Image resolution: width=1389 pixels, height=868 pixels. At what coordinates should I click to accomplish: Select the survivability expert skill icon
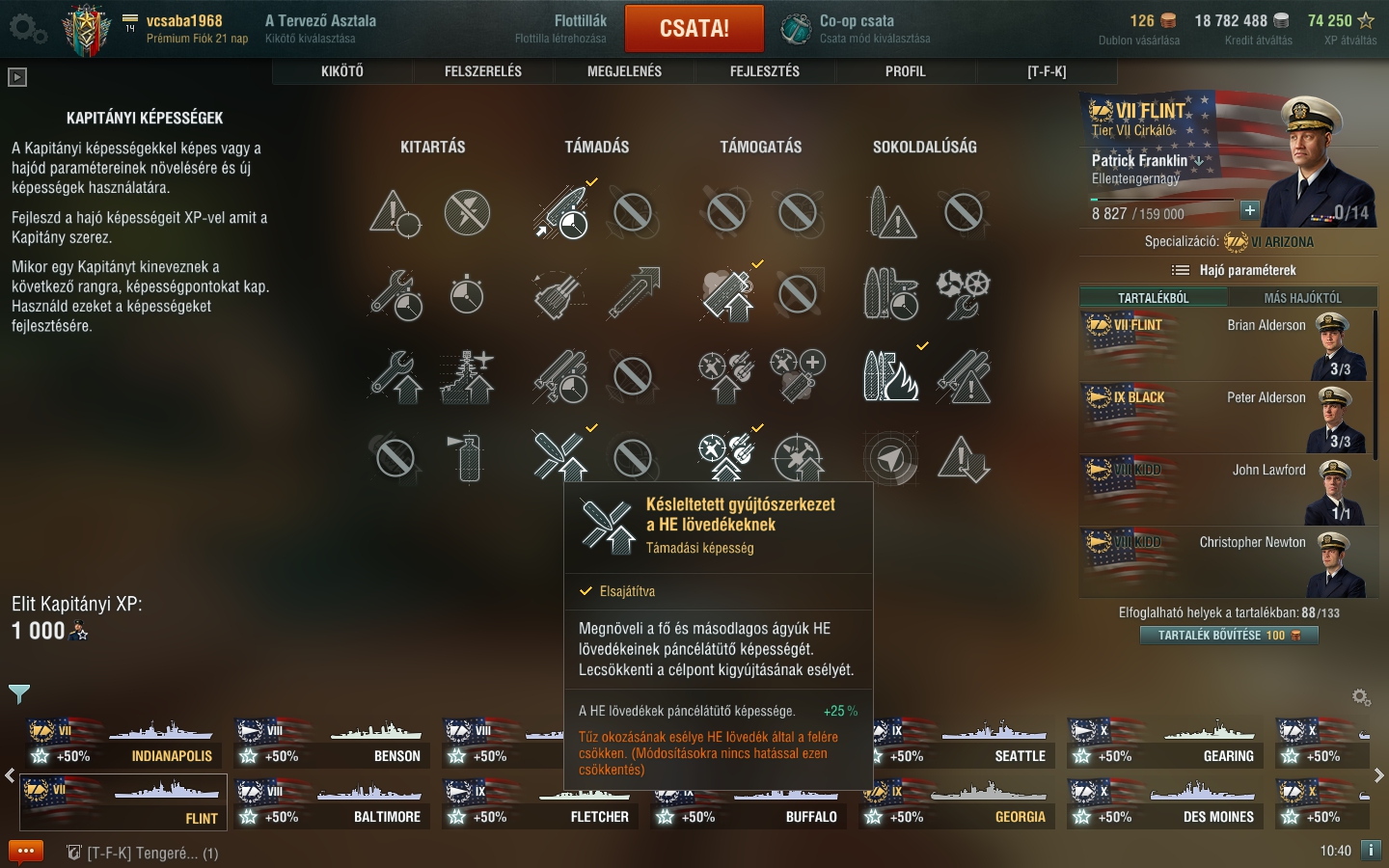(468, 376)
